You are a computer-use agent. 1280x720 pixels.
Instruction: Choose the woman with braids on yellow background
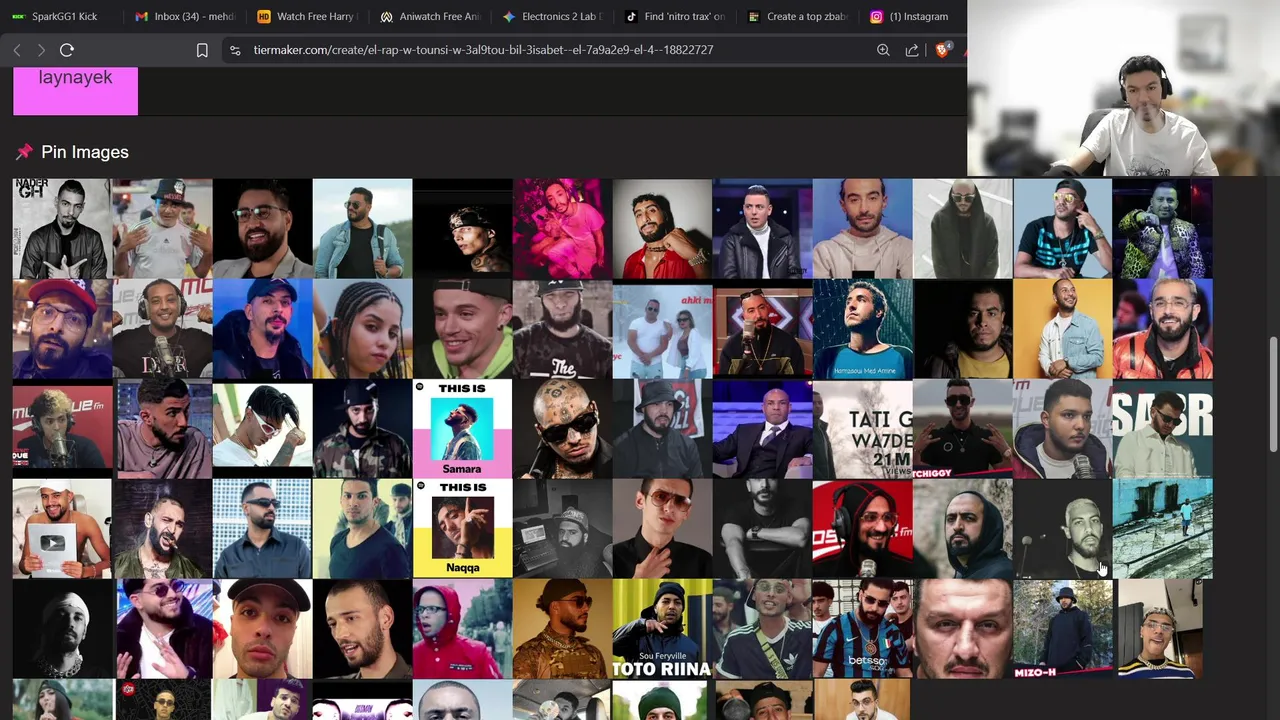(362, 328)
